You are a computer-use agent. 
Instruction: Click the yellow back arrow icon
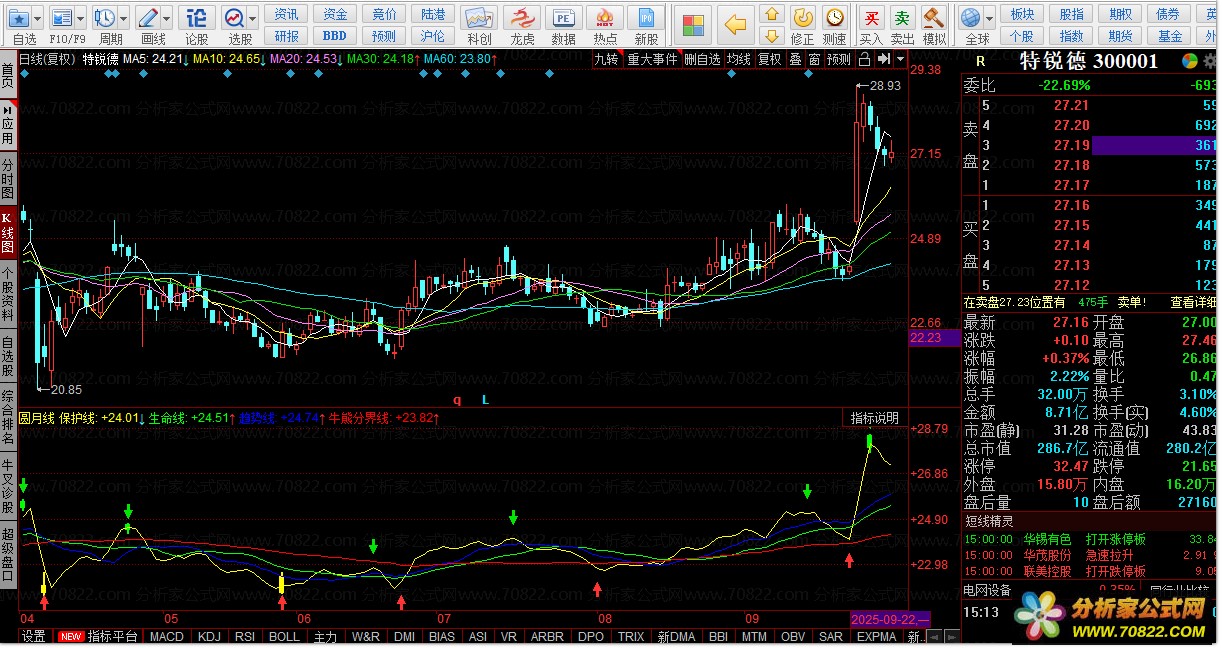coord(736,24)
